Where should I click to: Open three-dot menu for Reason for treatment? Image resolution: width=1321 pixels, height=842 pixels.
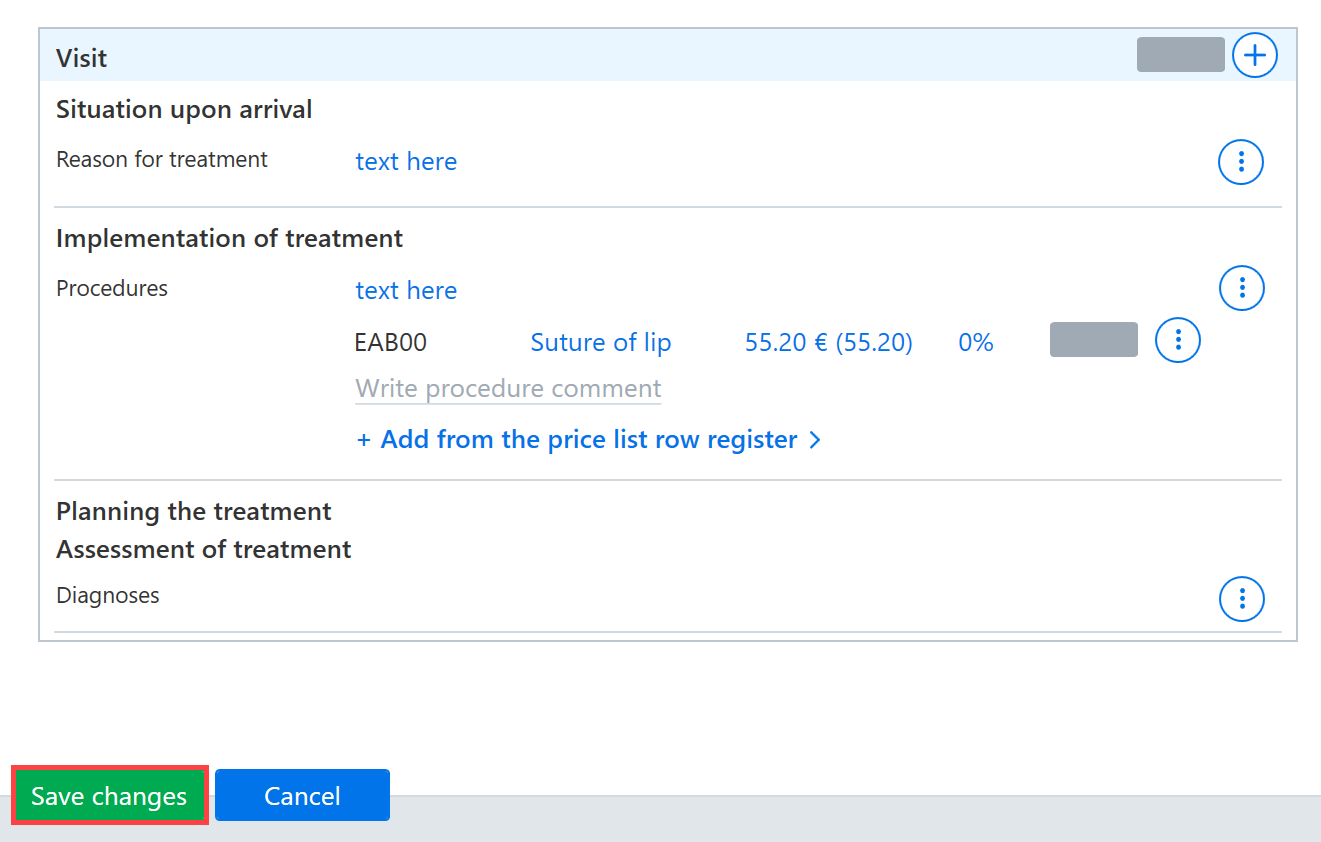click(x=1241, y=161)
